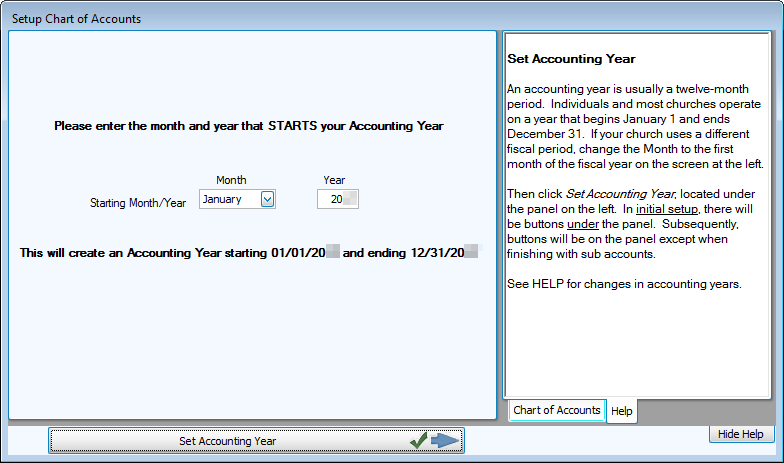Screen dimensions: 784x463
Task: Click the "Please enter the month and year" instruction
Action: tap(249, 127)
